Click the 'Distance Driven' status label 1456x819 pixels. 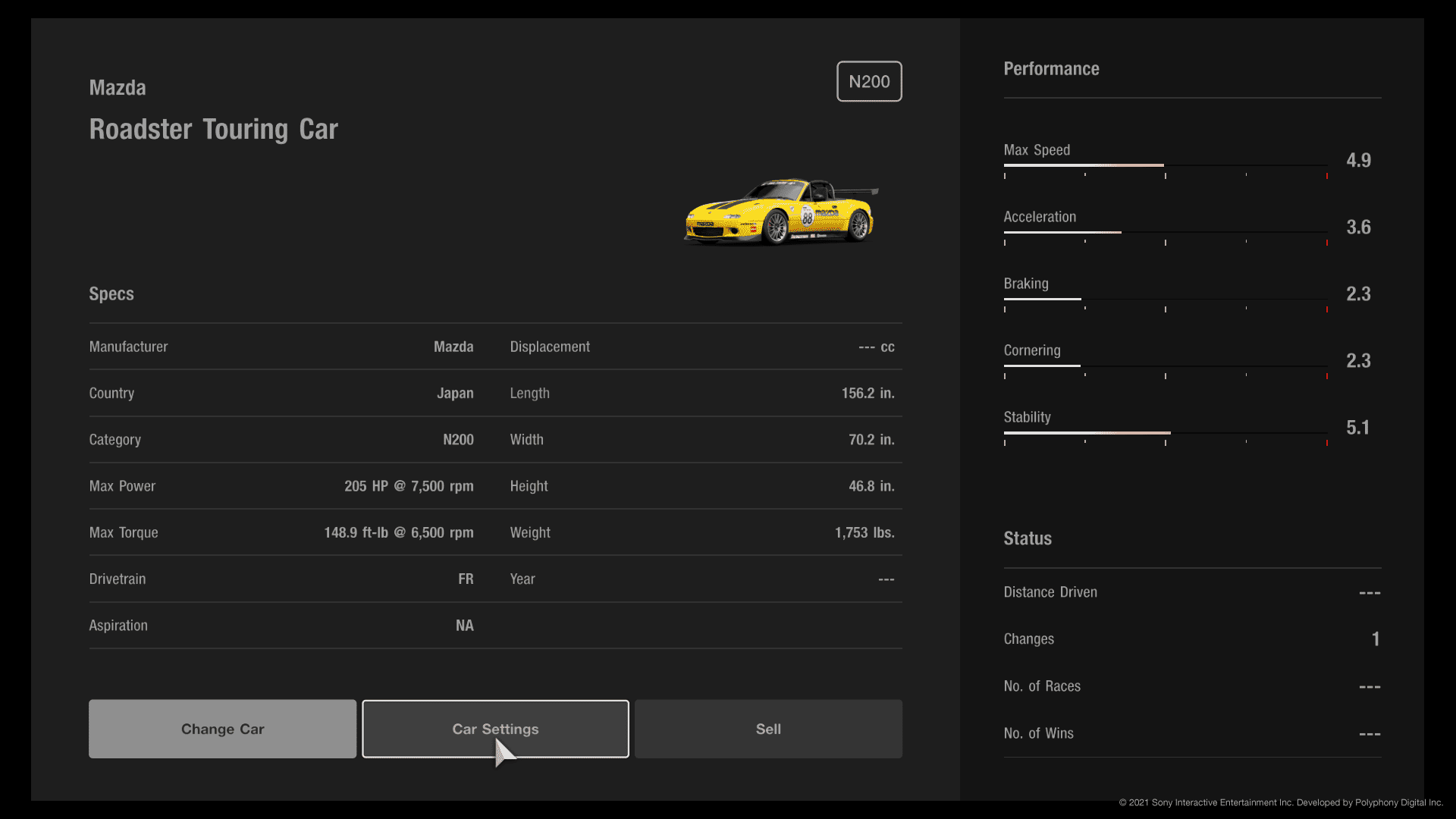(x=1050, y=592)
